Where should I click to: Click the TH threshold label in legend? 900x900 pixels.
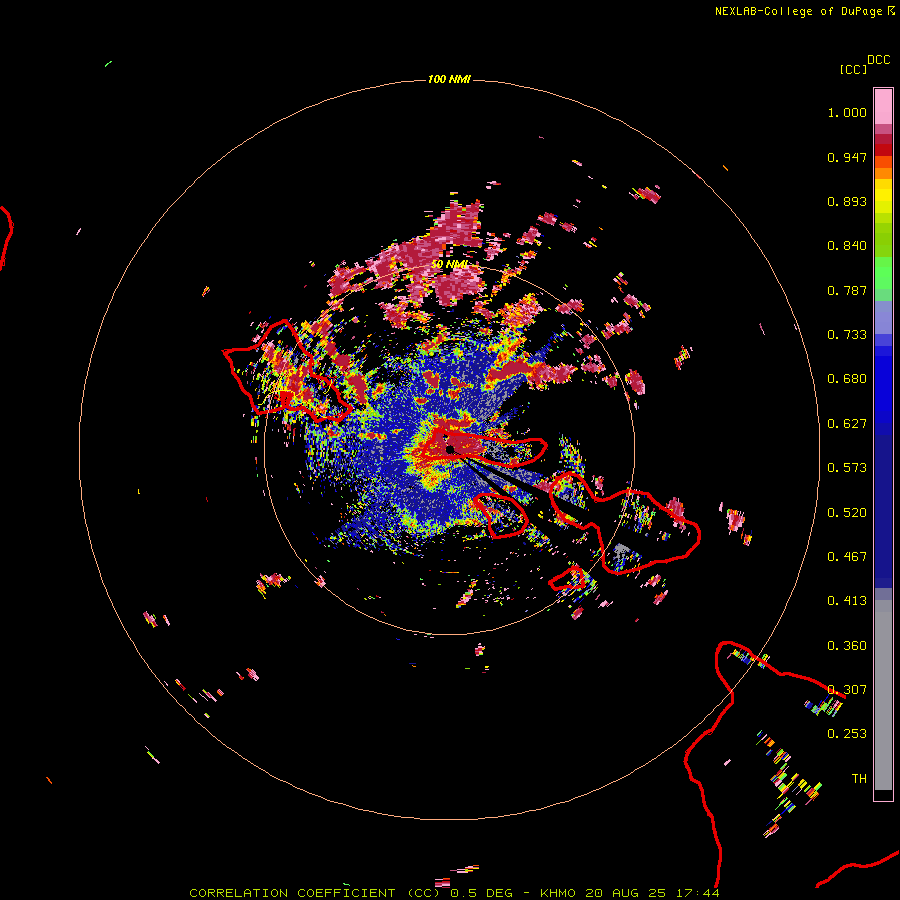[859, 779]
